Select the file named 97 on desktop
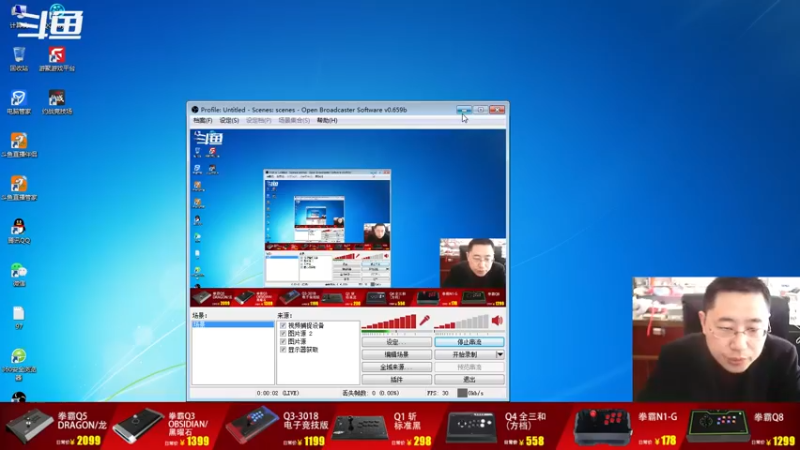The width and height of the screenshot is (800, 450). coord(19,317)
